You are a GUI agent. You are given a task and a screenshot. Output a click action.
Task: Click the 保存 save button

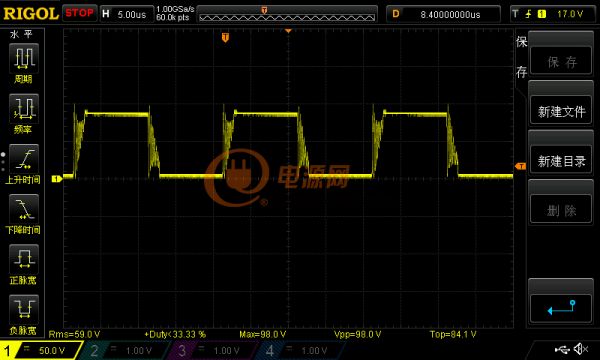pyautogui.click(x=561, y=60)
